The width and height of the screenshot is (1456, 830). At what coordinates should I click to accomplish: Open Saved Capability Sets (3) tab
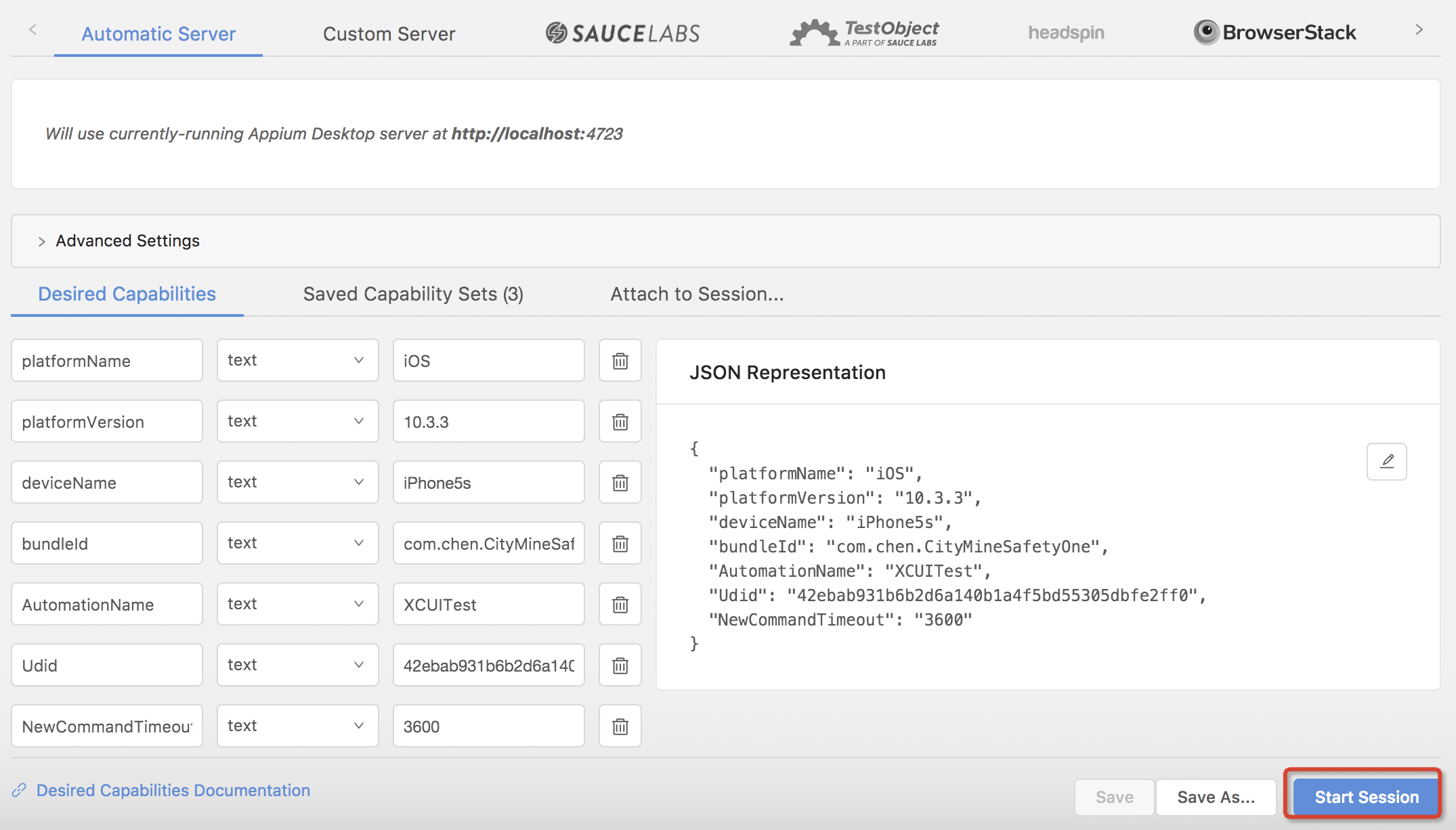pyautogui.click(x=413, y=294)
